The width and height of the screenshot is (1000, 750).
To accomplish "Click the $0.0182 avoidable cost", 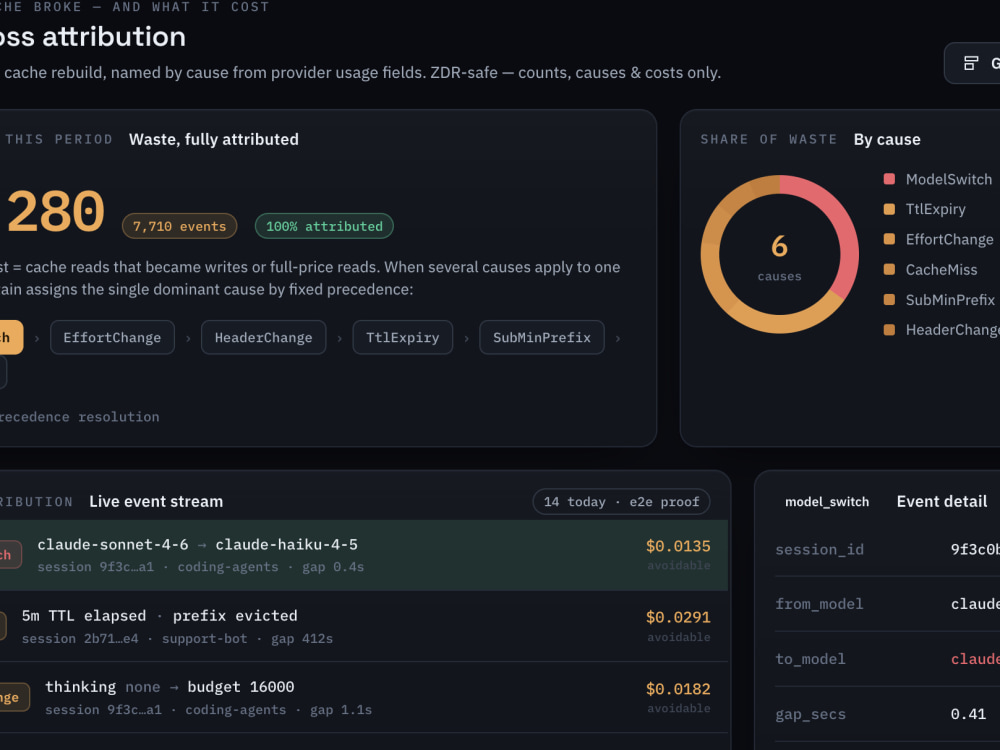I will (678, 689).
